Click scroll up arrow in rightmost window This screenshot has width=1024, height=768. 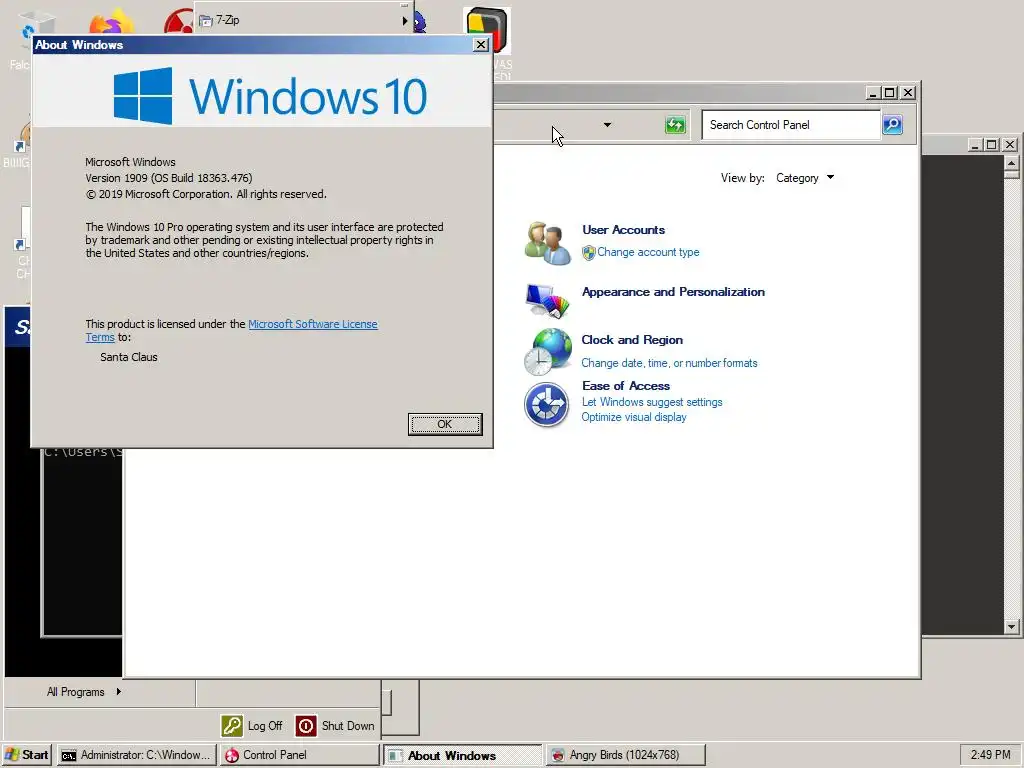[x=1012, y=163]
